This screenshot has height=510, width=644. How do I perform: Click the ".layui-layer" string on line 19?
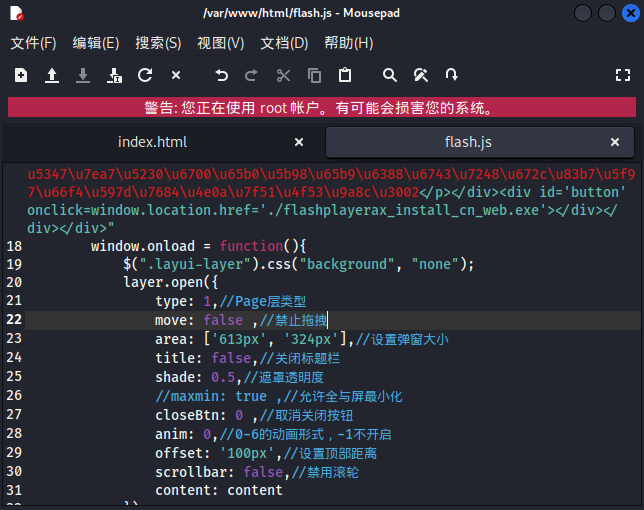(x=195, y=264)
